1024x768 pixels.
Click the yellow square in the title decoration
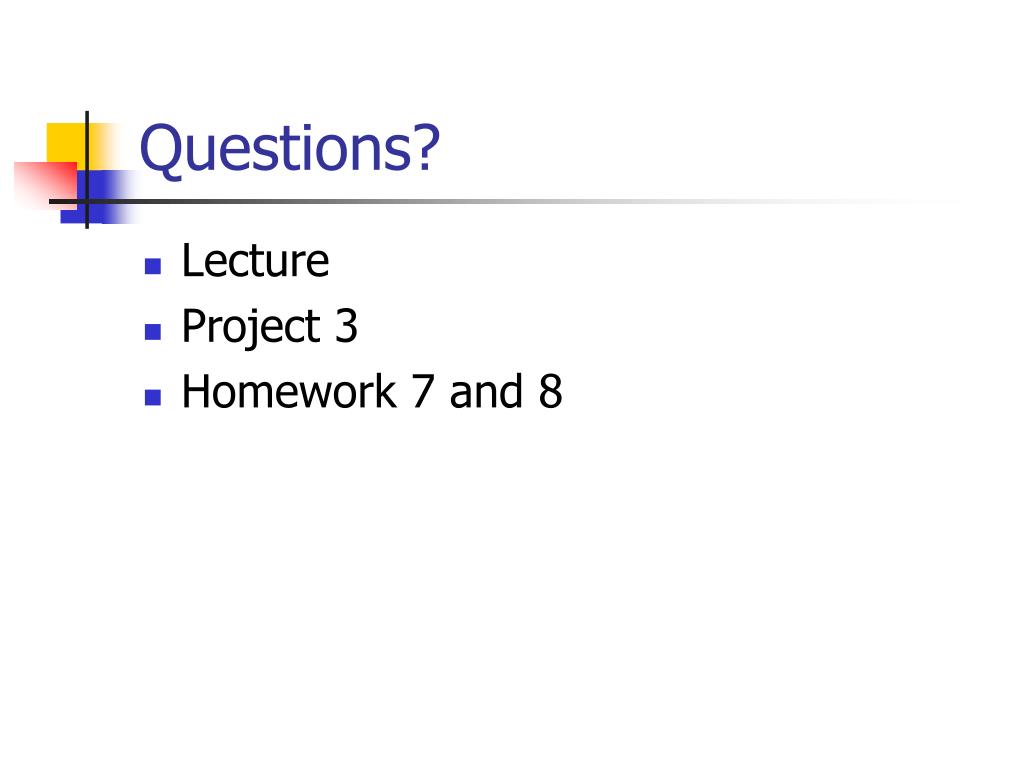click(66, 143)
